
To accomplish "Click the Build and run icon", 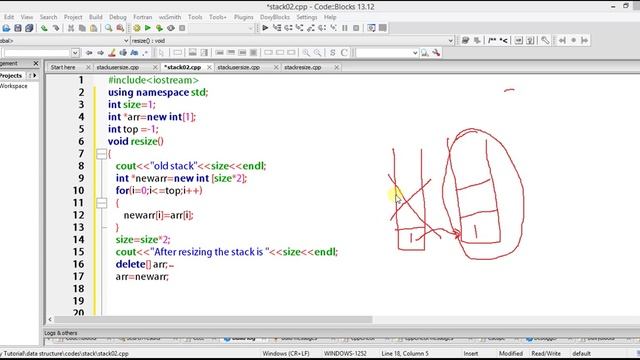I will pyautogui.click(x=159, y=28).
